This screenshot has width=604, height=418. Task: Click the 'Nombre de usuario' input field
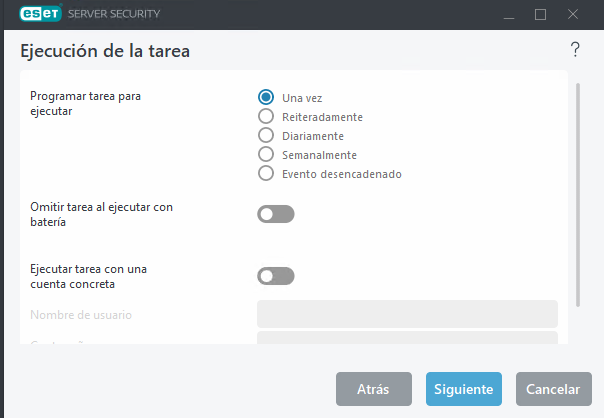click(x=407, y=314)
